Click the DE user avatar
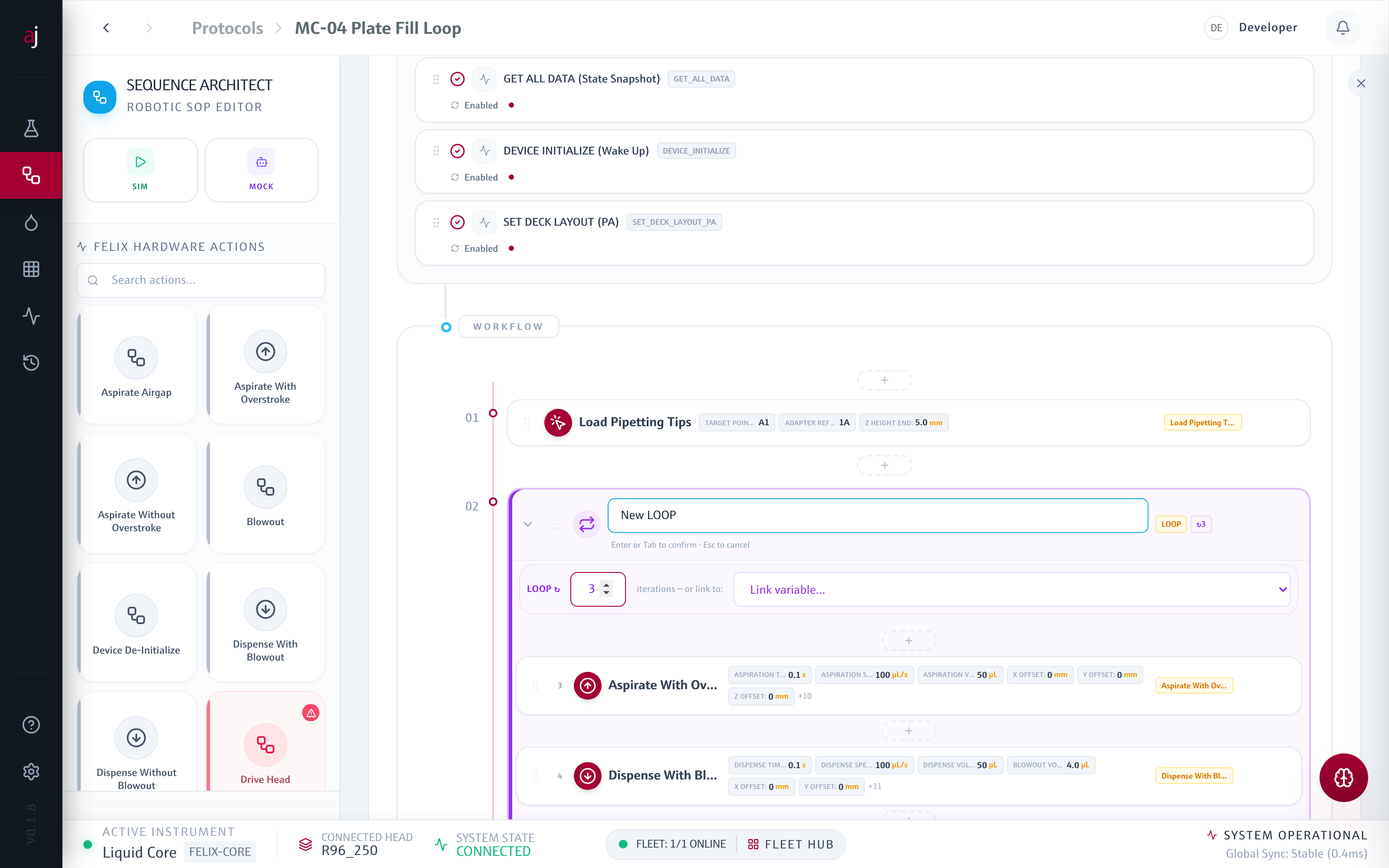The width and height of the screenshot is (1389, 868). (1216, 27)
